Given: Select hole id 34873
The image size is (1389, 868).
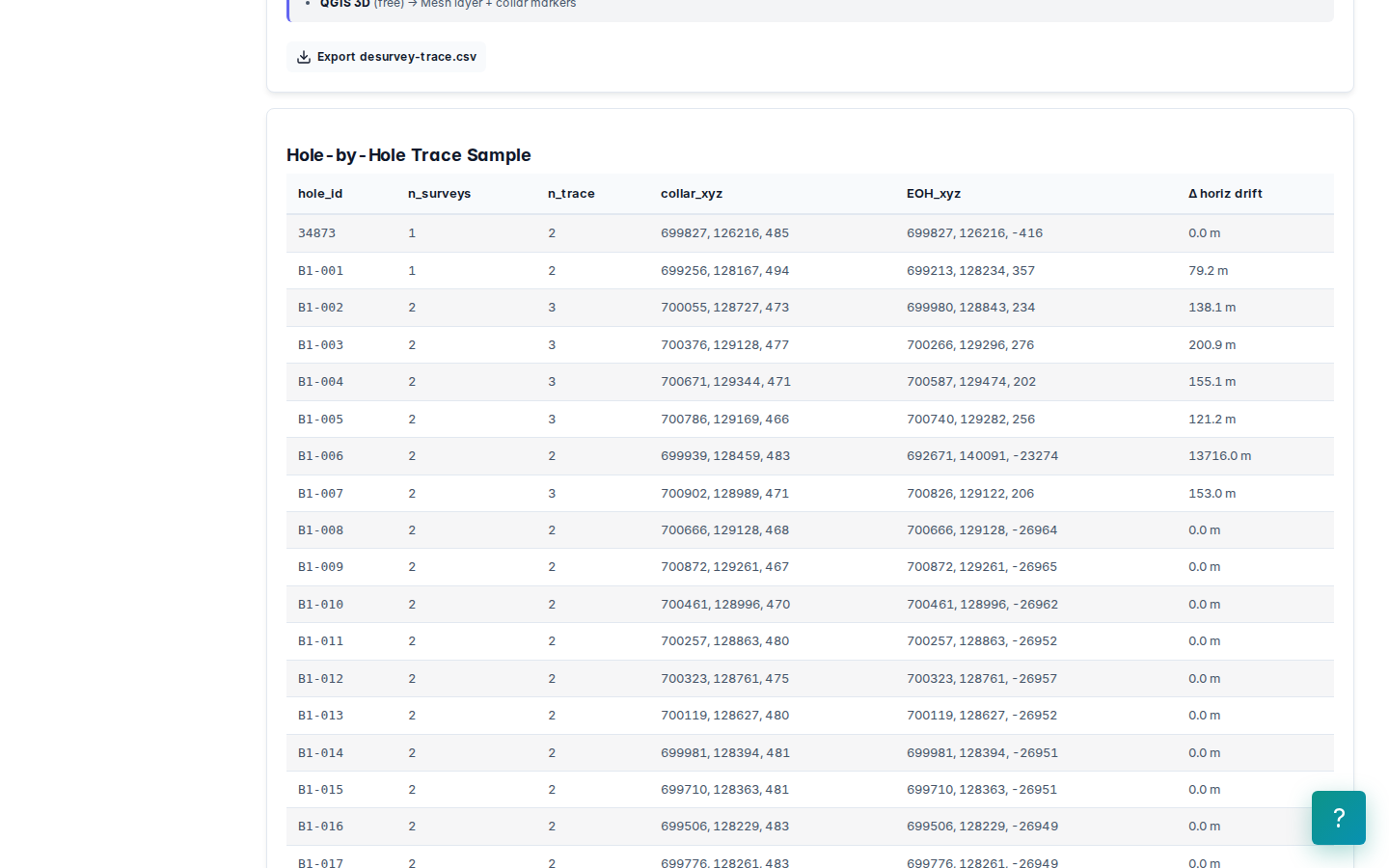Looking at the screenshot, I should tap(316, 233).
